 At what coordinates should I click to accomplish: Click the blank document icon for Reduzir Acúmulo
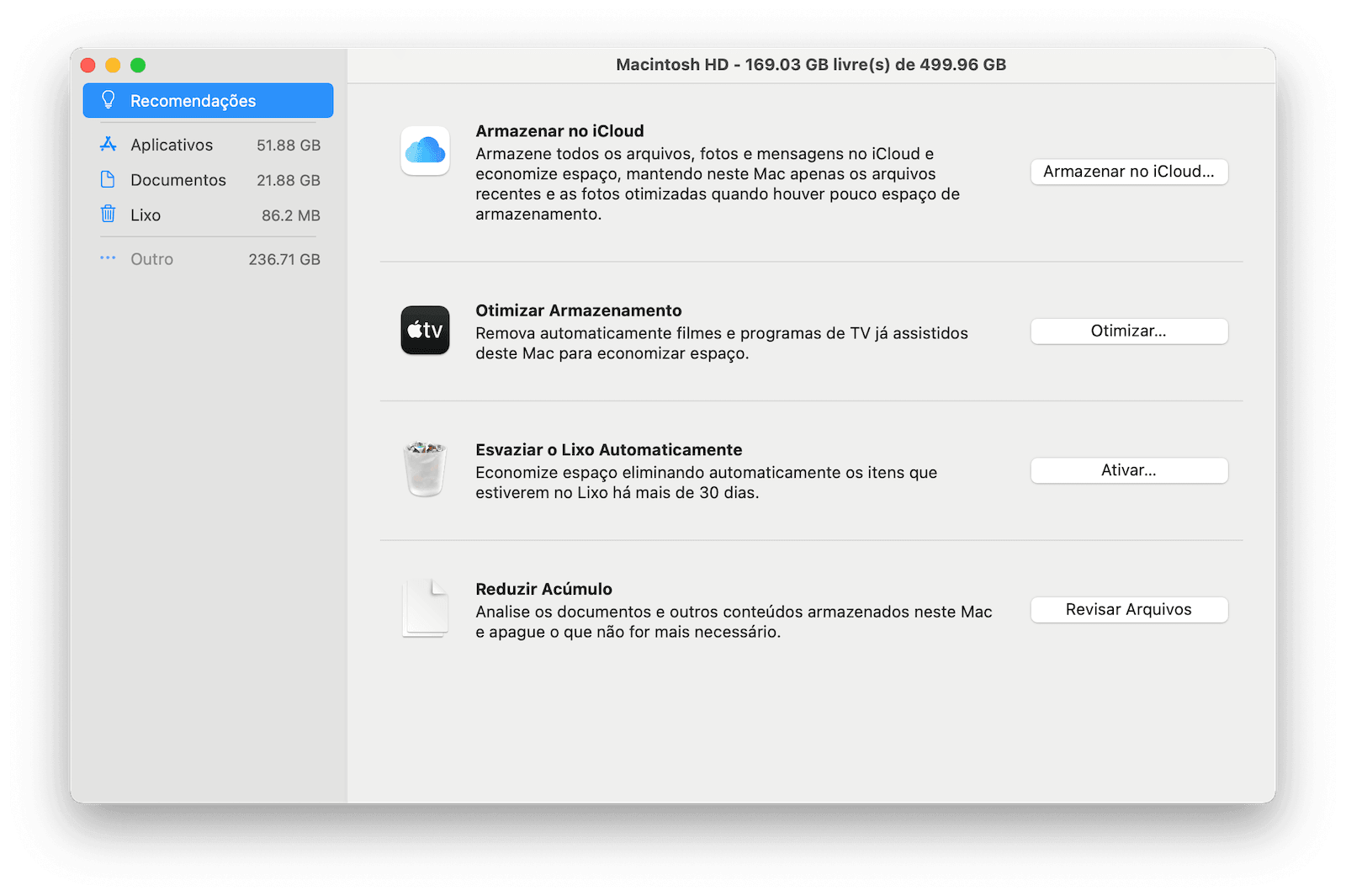(425, 608)
